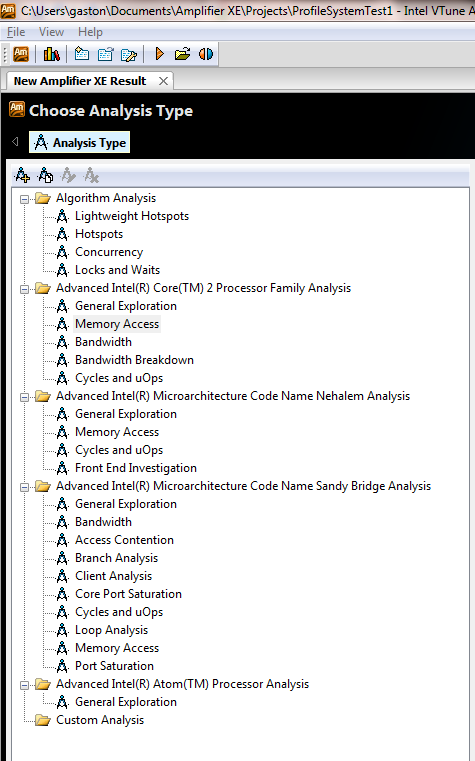
Task: Select Loop Analysis
Action: click(x=112, y=630)
